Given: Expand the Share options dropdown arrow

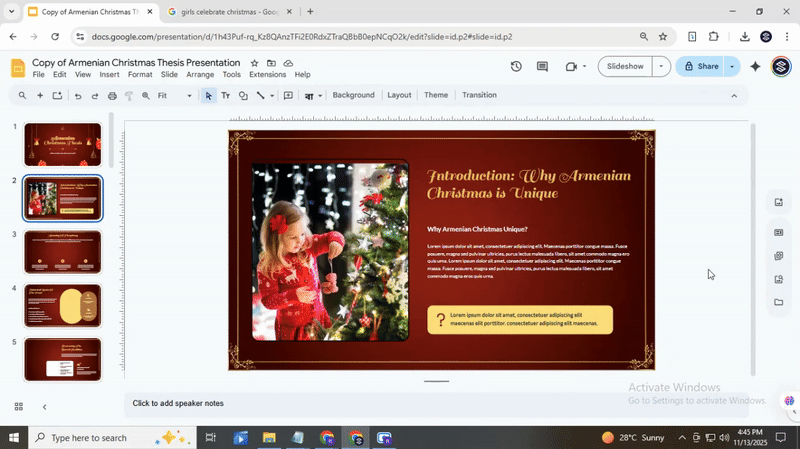Looking at the screenshot, I should tap(732, 67).
